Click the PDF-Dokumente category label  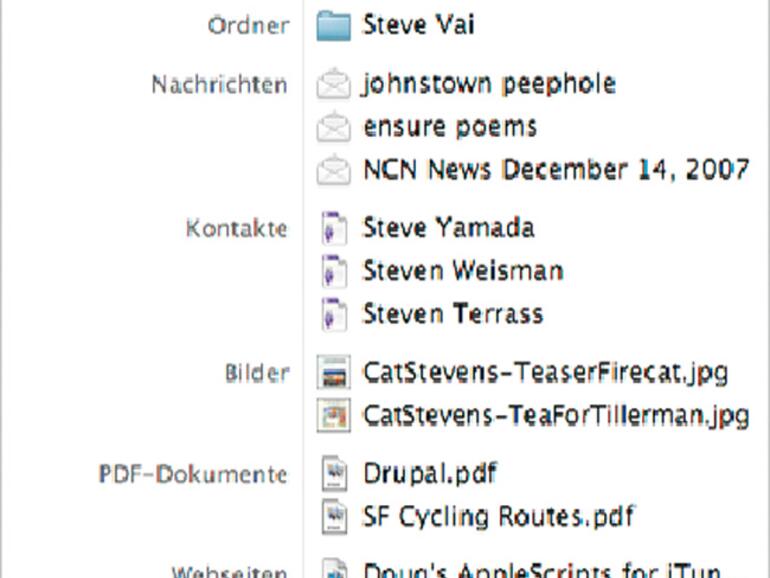[193, 474]
